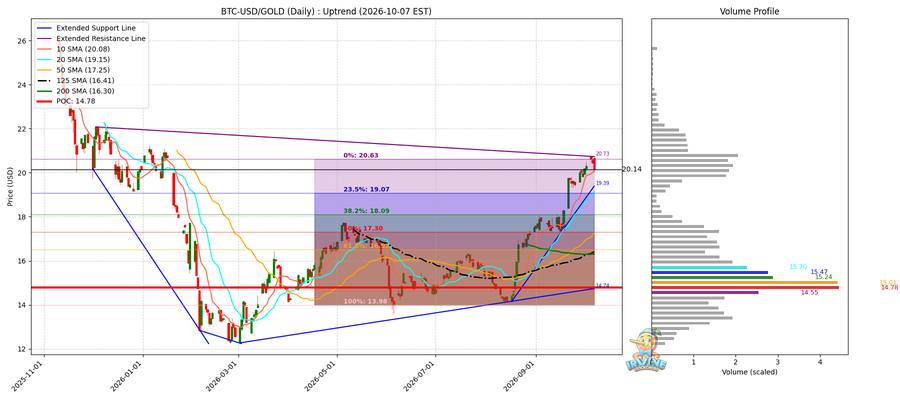The height and width of the screenshot is (400, 900).
Task: Select the "Extended Support Line" legend entry
Action: point(93,27)
